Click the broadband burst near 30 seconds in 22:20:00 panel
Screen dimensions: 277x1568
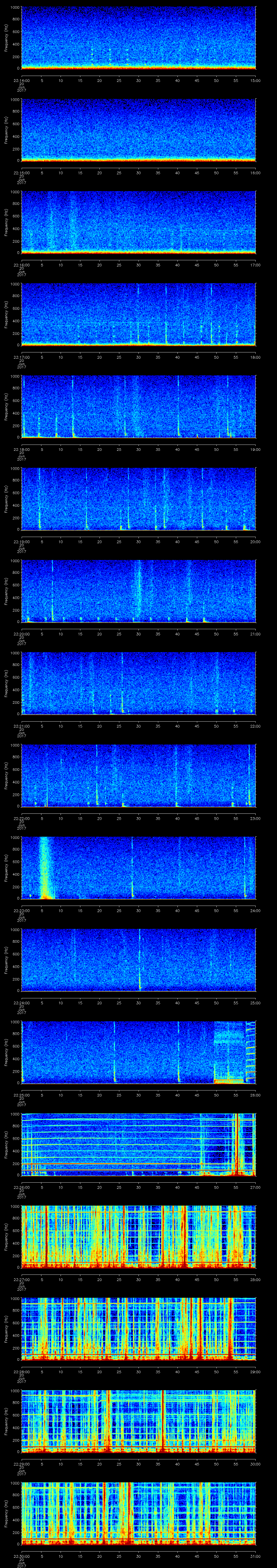tap(138, 587)
